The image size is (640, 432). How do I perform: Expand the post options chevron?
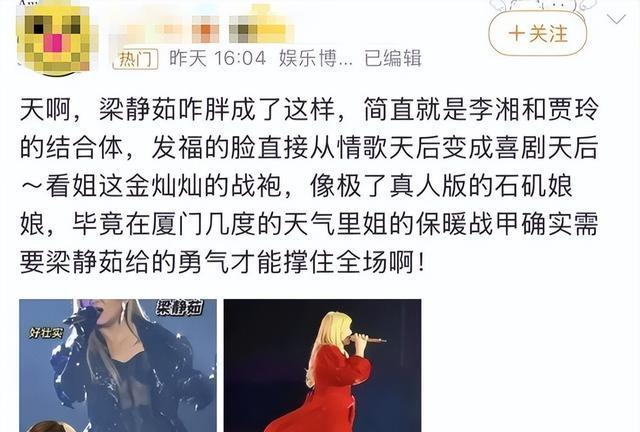[x=616, y=19]
